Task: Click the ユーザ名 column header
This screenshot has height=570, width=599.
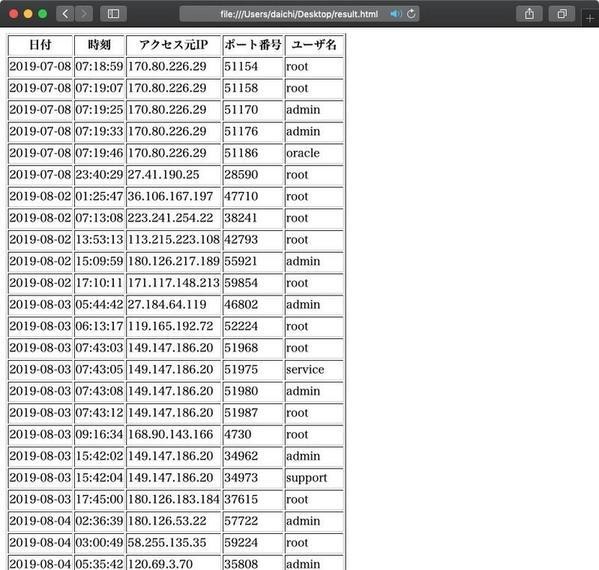Action: tap(314, 45)
